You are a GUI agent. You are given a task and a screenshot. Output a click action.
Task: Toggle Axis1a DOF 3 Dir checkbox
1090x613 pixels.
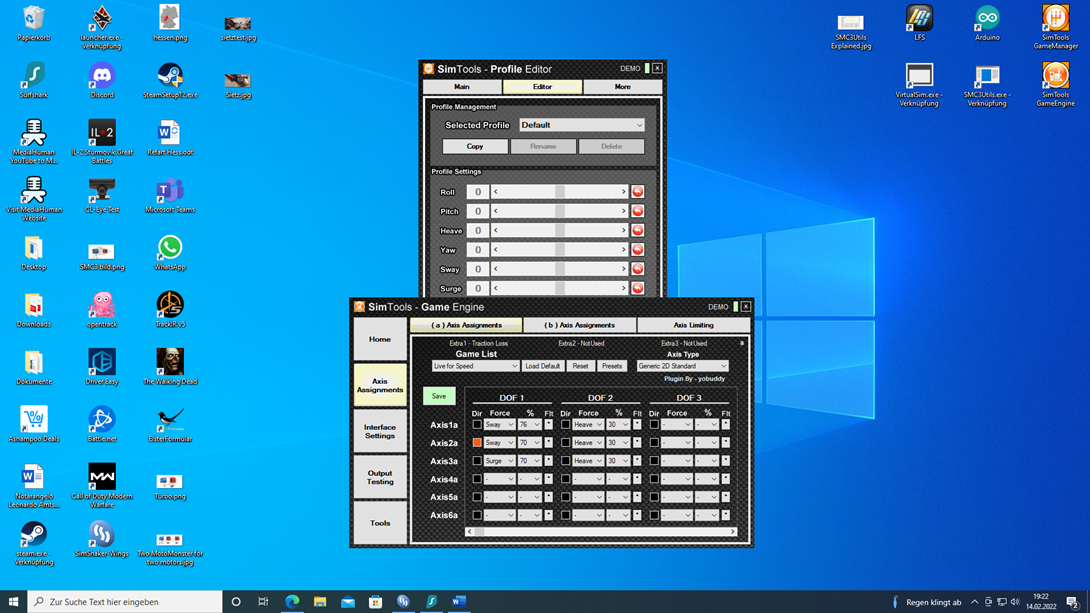[654, 425]
